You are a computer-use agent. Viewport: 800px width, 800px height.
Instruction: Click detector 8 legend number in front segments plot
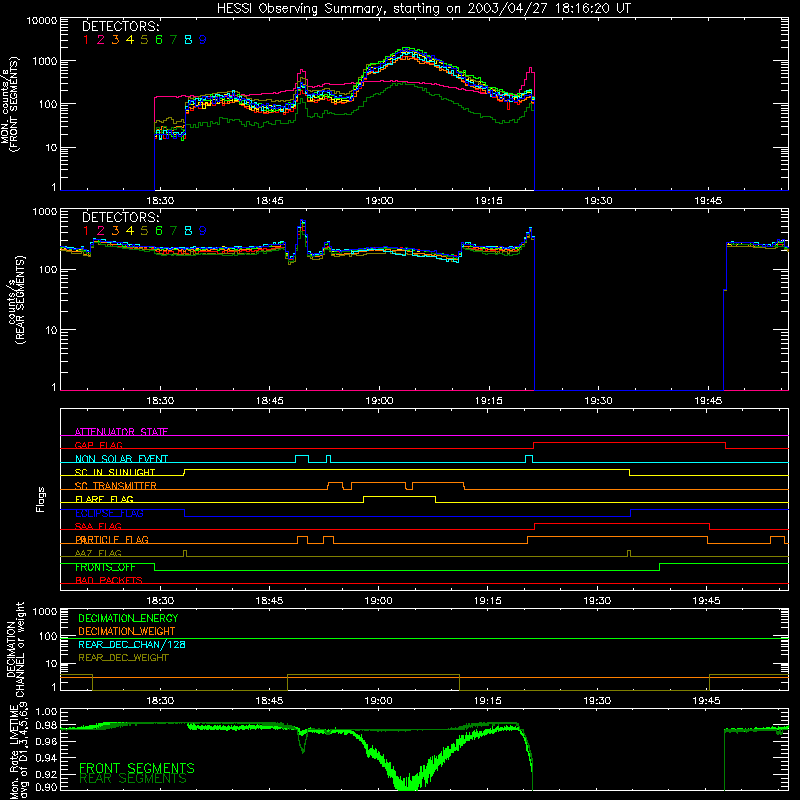[x=188, y=40]
